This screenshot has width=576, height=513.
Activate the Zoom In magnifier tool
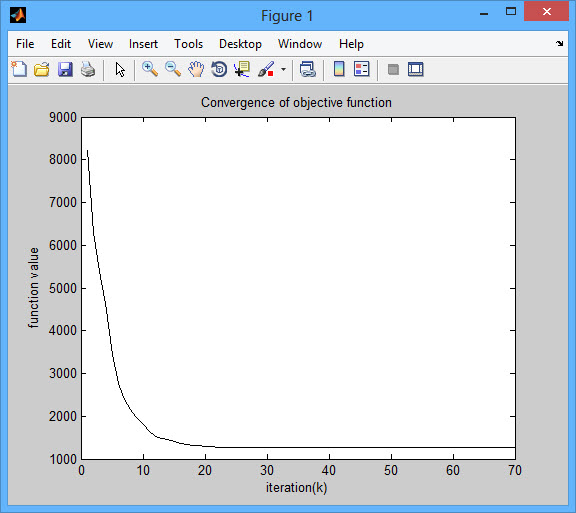(150, 69)
